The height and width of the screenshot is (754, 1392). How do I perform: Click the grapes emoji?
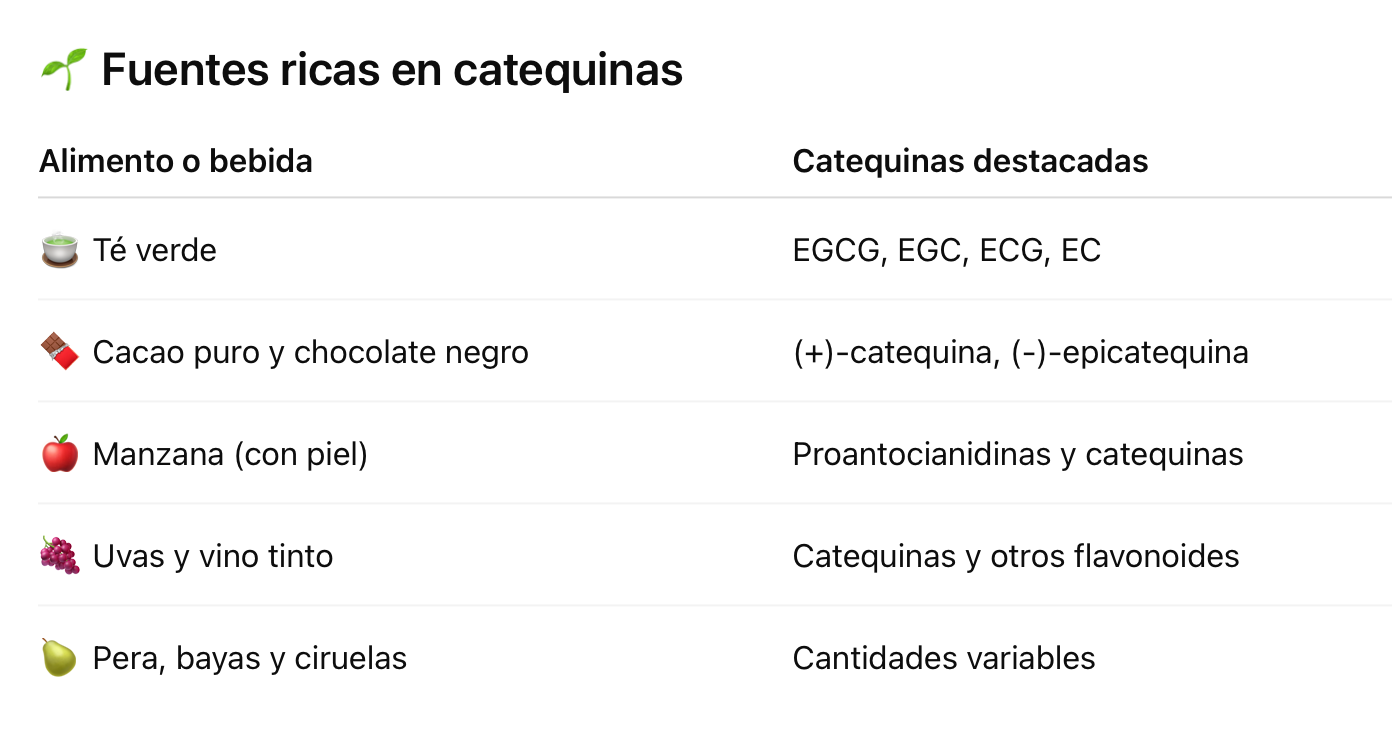pyautogui.click(x=60, y=556)
